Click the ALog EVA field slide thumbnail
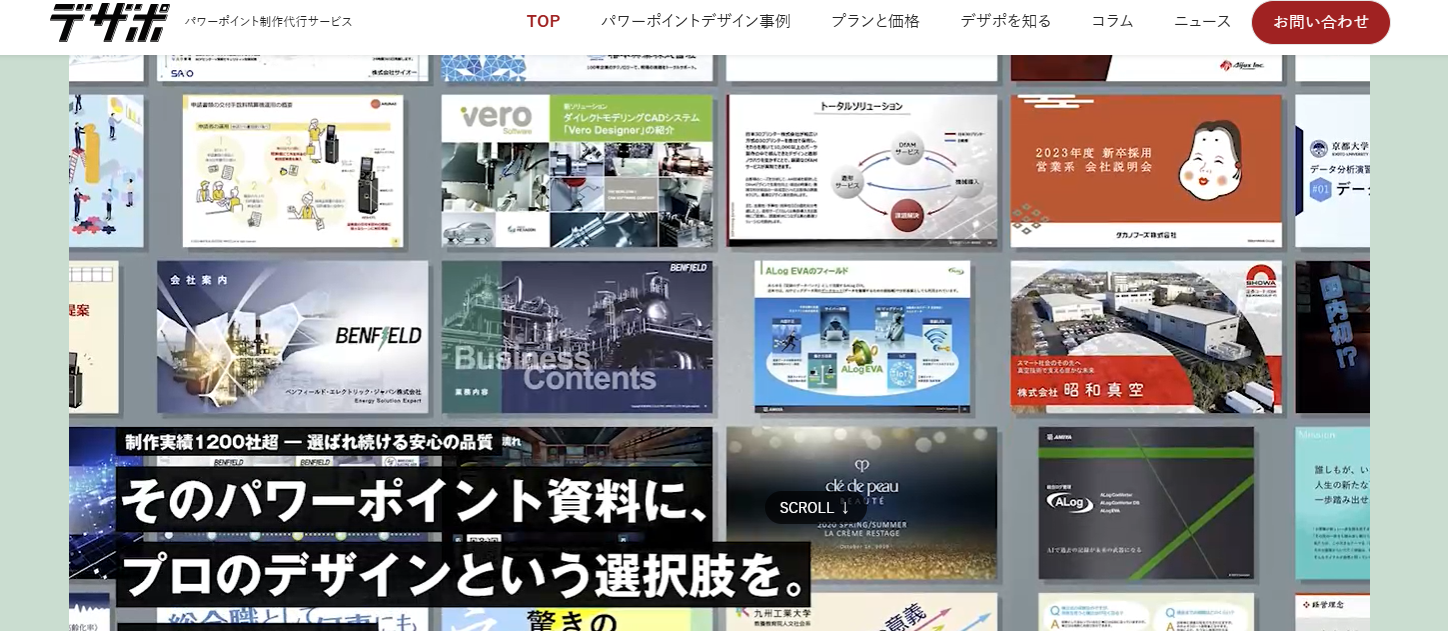The image size is (1448, 631). (x=861, y=337)
